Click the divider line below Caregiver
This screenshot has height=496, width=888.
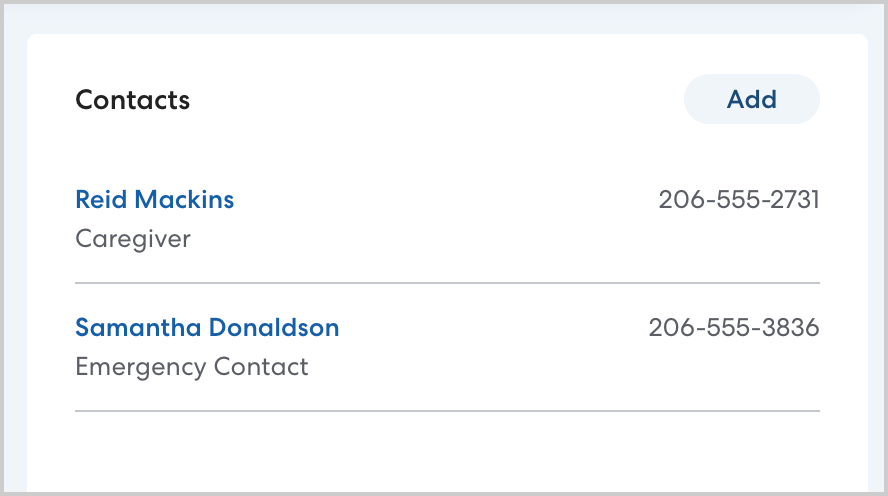[x=447, y=283]
